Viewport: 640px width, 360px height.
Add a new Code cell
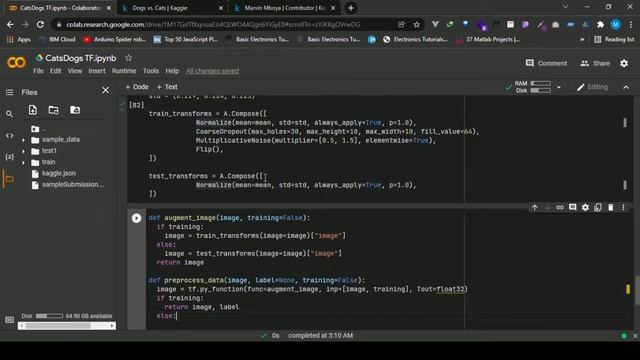click(137, 87)
